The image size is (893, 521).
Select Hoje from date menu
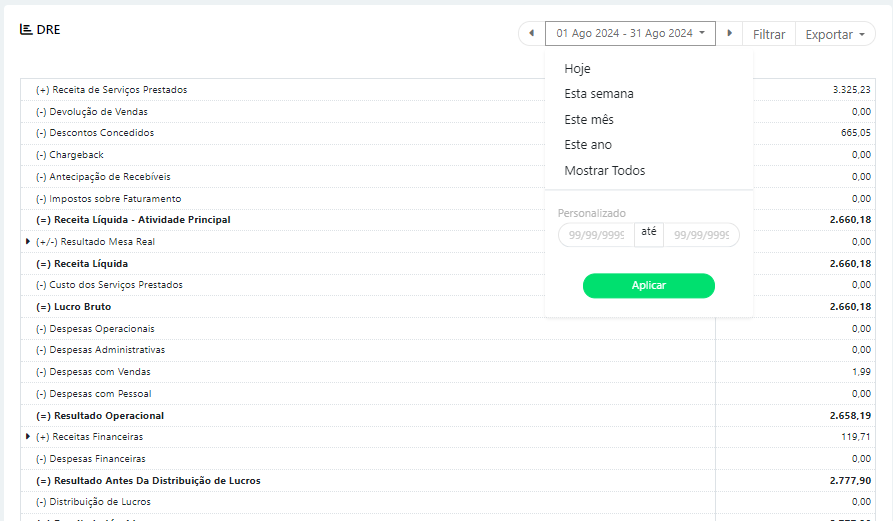tap(577, 69)
